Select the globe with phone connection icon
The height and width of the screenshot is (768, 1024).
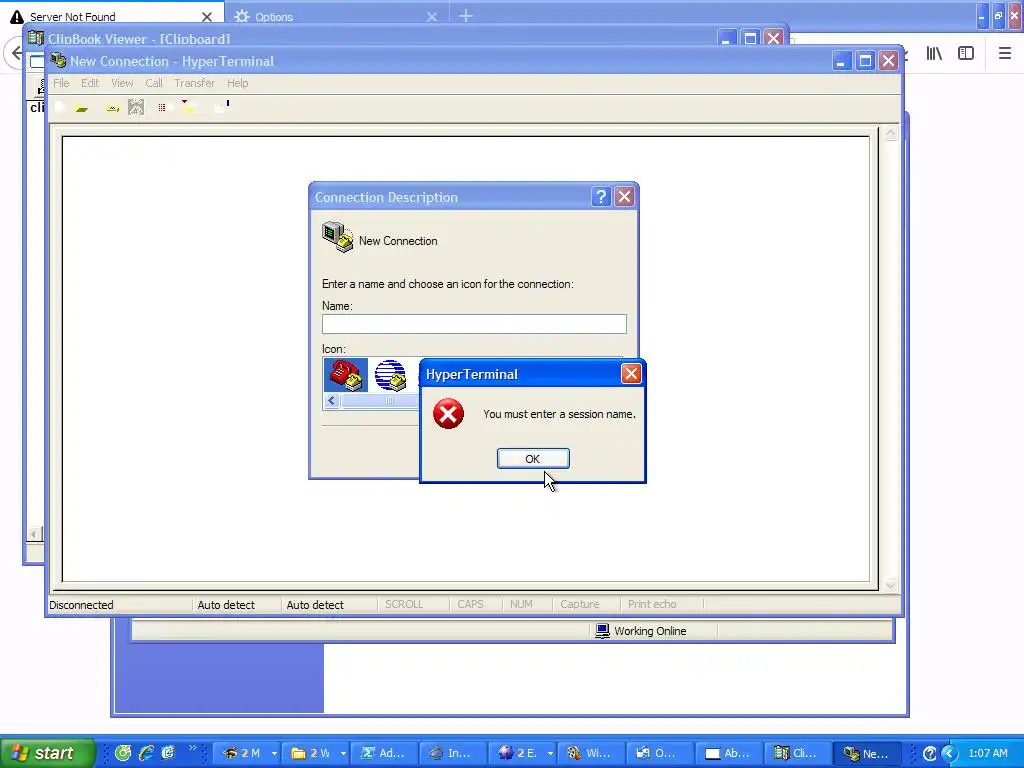pos(391,375)
